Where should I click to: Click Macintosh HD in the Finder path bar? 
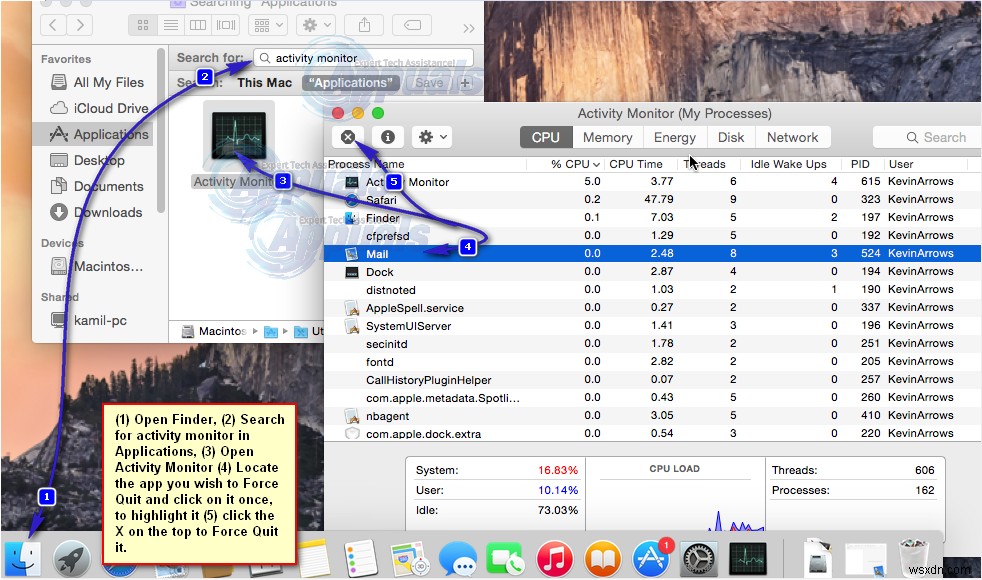[x=214, y=331]
